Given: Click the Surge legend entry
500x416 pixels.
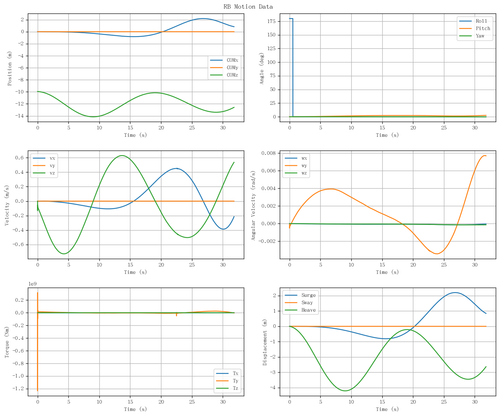Looking at the screenshot, I should [300, 295].
